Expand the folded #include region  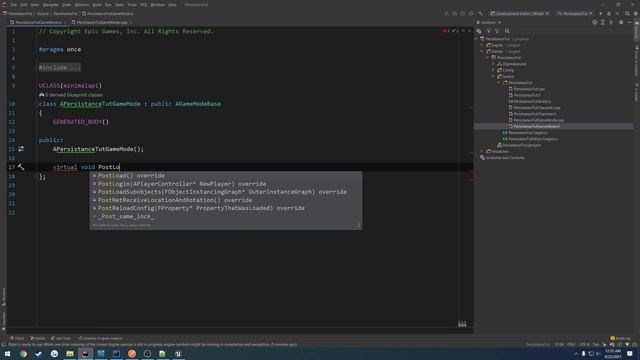(x=60, y=67)
